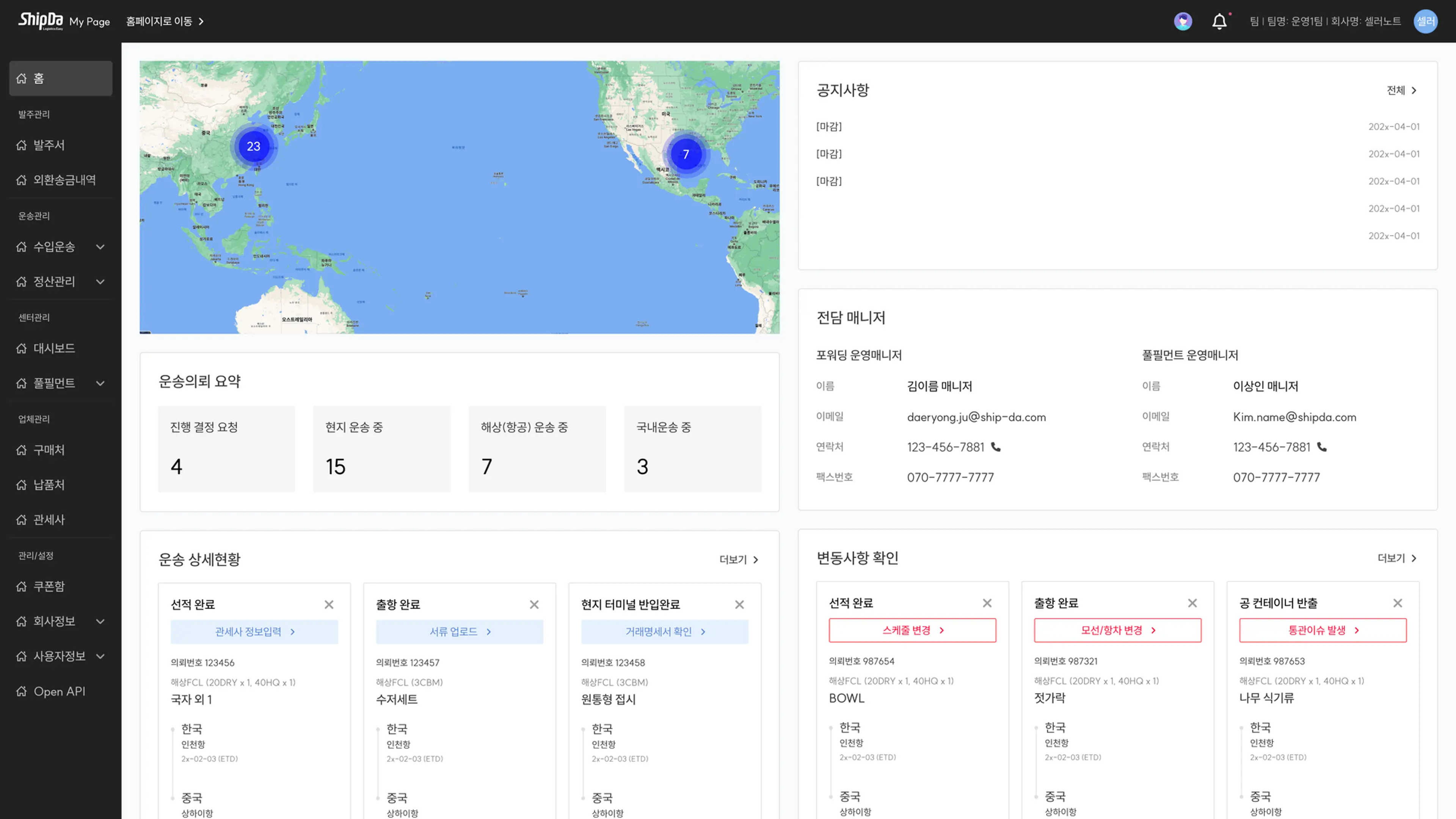Click the BOWL item name
Screen dimensions: 1456x819
click(x=846, y=698)
